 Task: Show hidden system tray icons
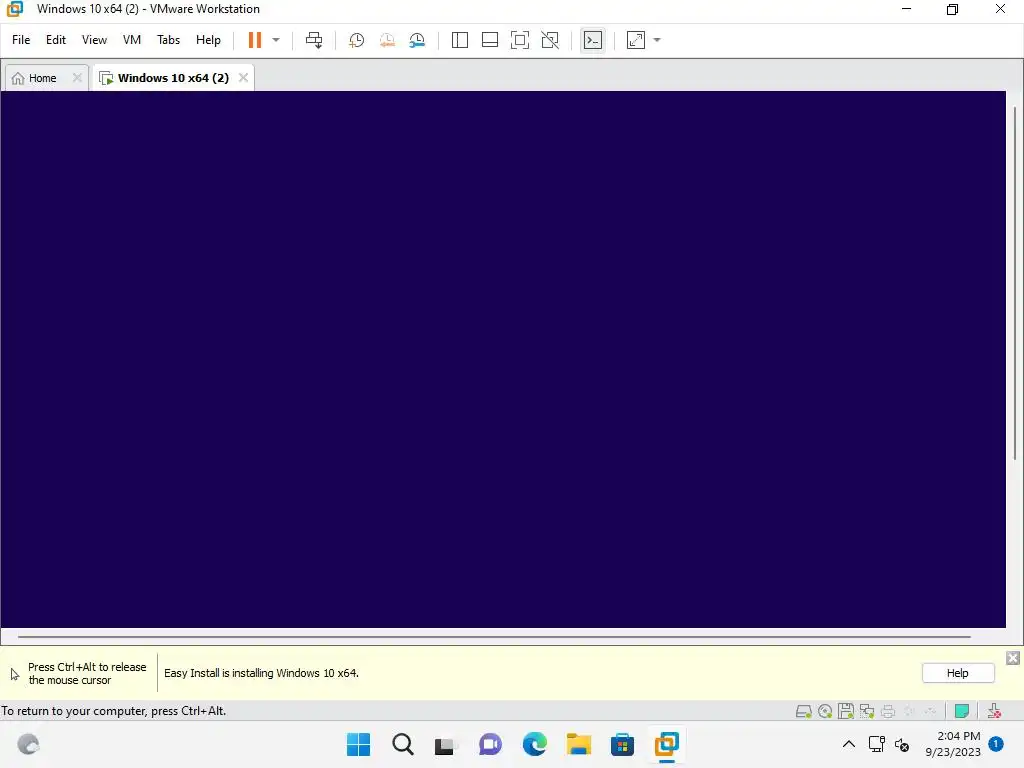pyautogui.click(x=849, y=744)
